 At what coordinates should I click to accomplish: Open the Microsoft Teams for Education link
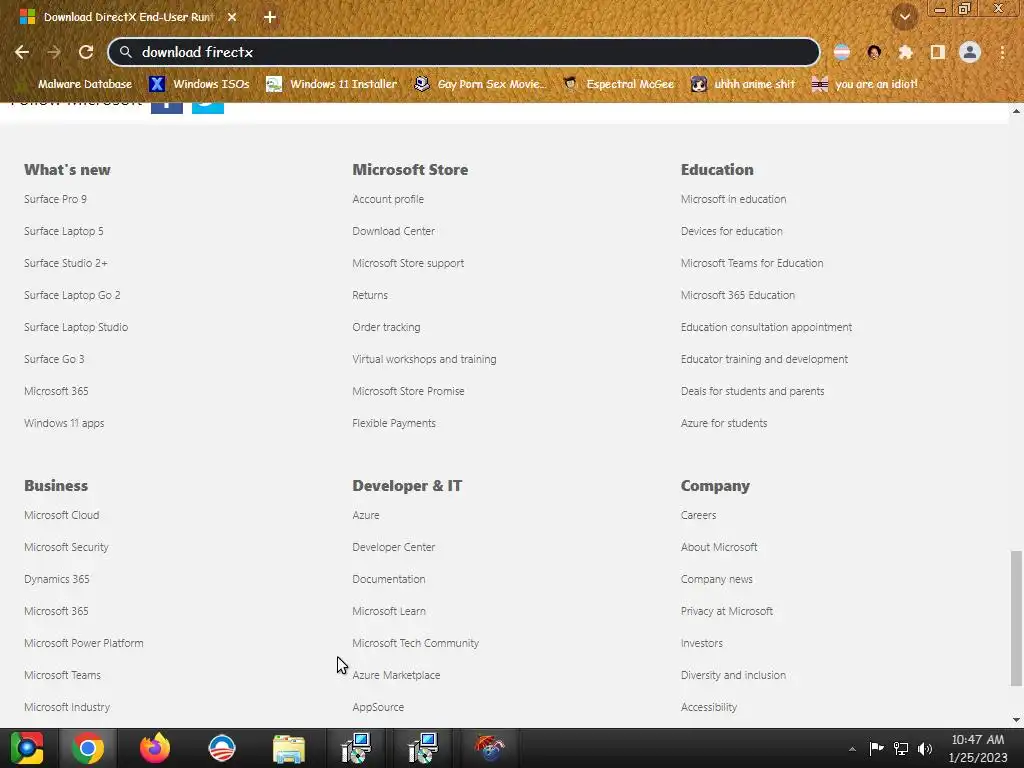click(752, 263)
